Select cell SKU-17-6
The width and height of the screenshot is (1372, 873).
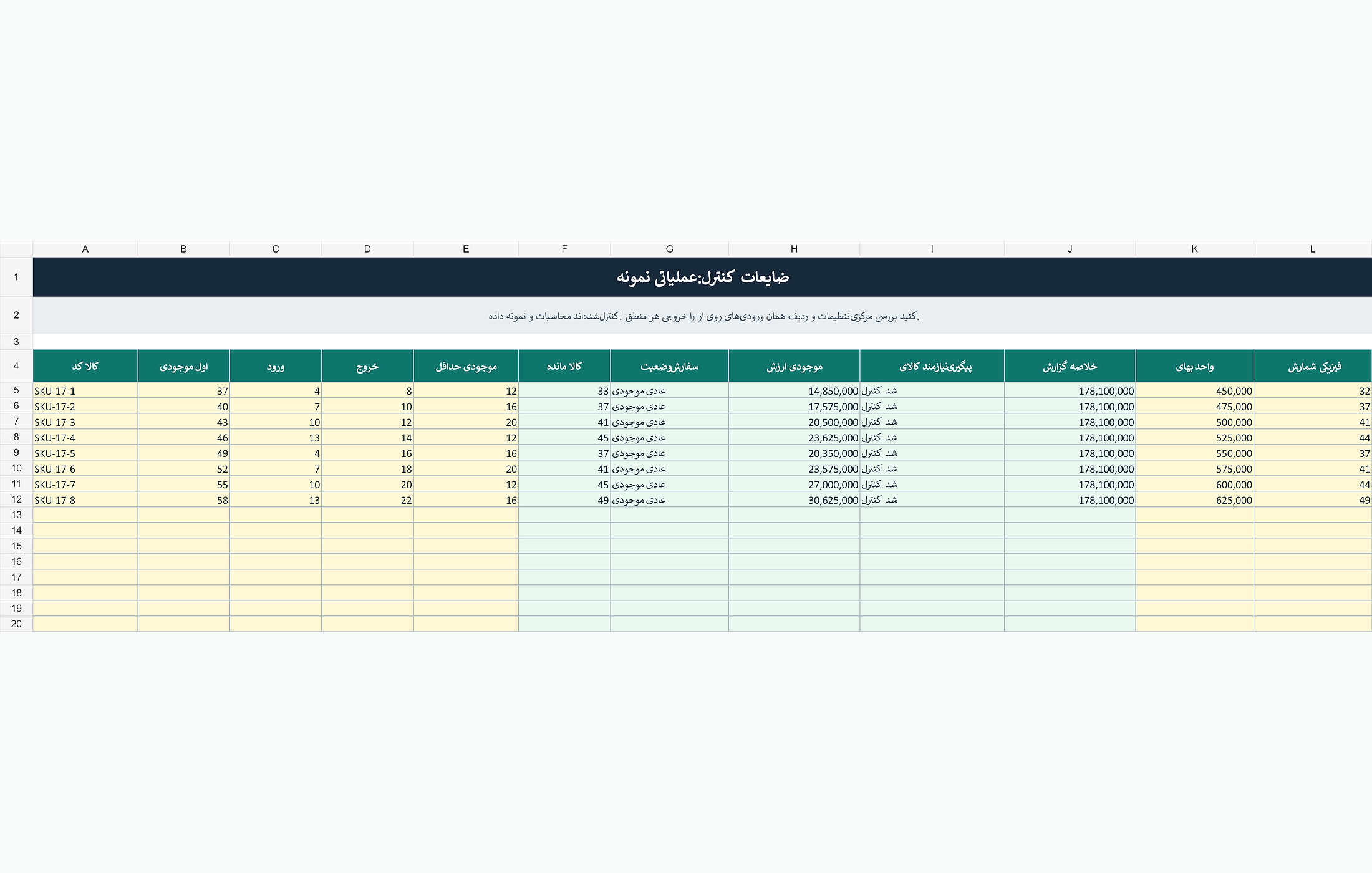click(85, 468)
